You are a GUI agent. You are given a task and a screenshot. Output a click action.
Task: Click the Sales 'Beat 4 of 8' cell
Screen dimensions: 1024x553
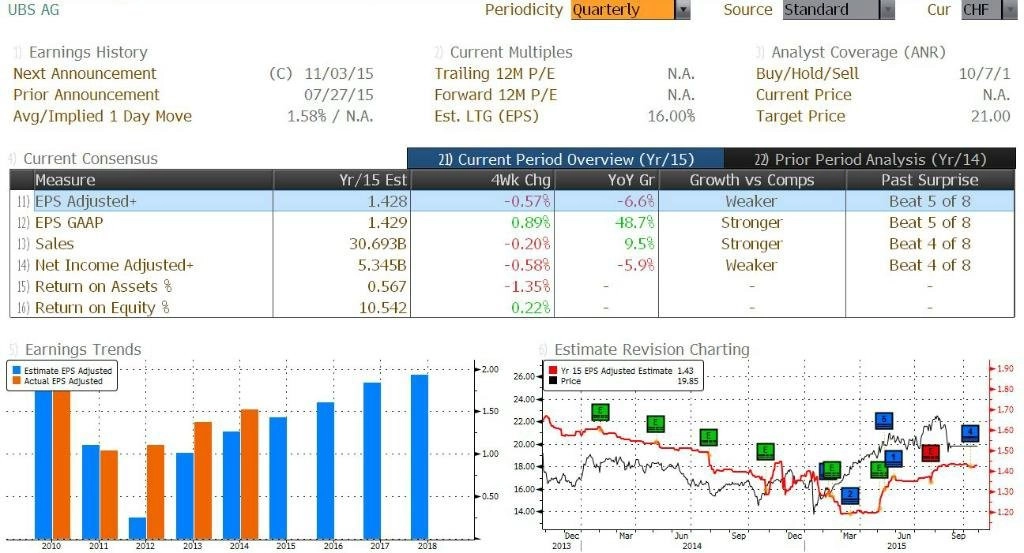point(930,244)
